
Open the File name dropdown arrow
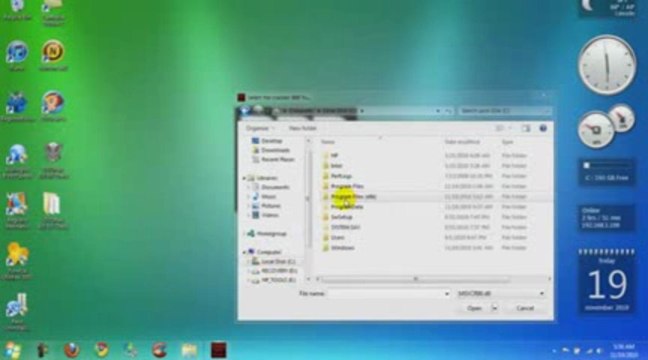click(x=447, y=294)
